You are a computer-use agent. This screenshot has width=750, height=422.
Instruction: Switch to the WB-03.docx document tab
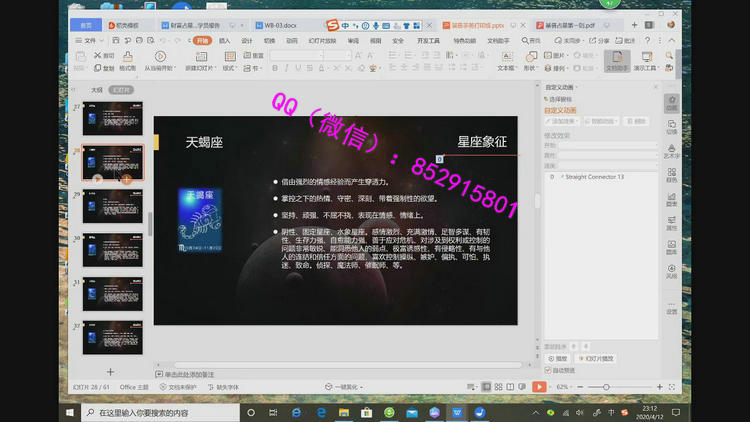point(276,24)
